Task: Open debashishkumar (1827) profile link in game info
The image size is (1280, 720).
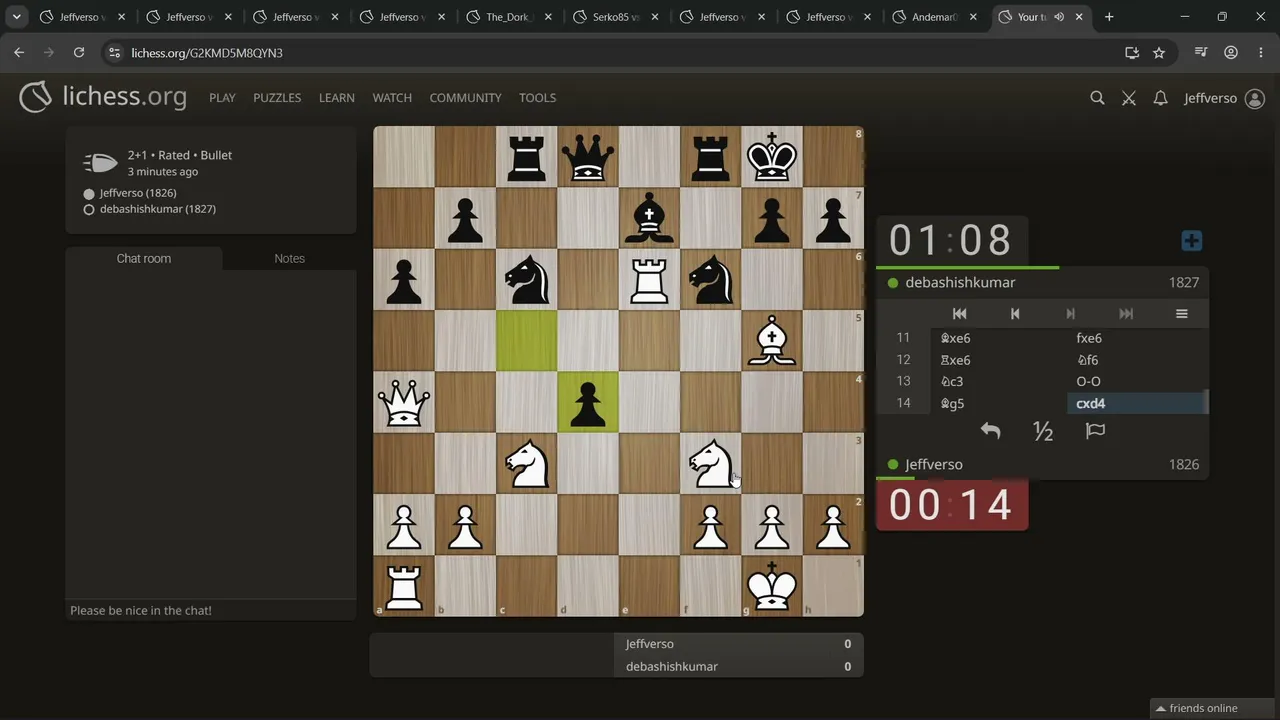Action: 158,209
